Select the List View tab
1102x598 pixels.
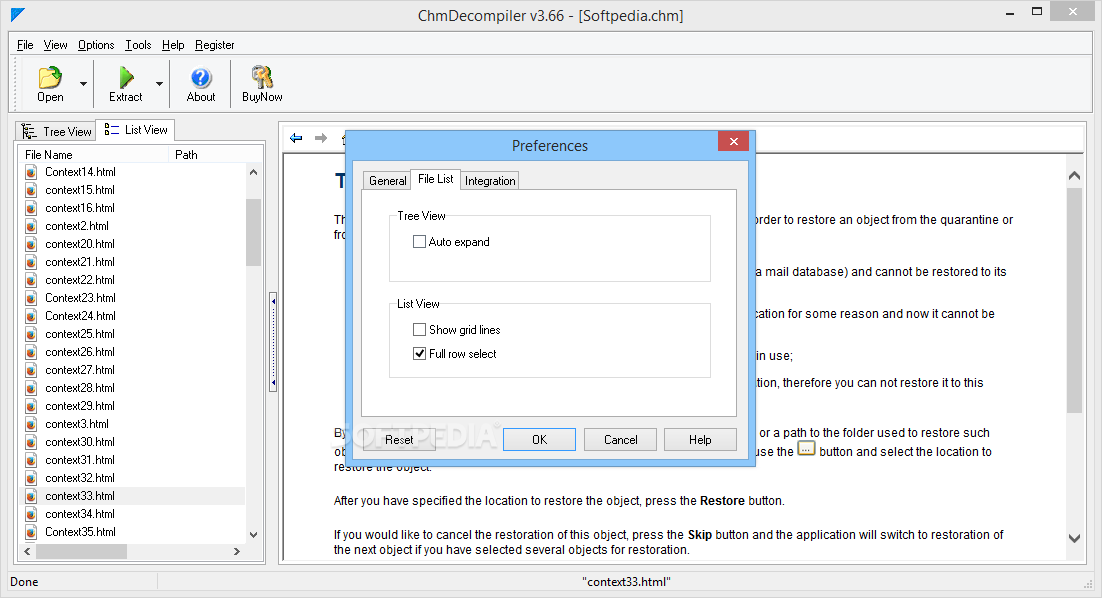click(136, 130)
